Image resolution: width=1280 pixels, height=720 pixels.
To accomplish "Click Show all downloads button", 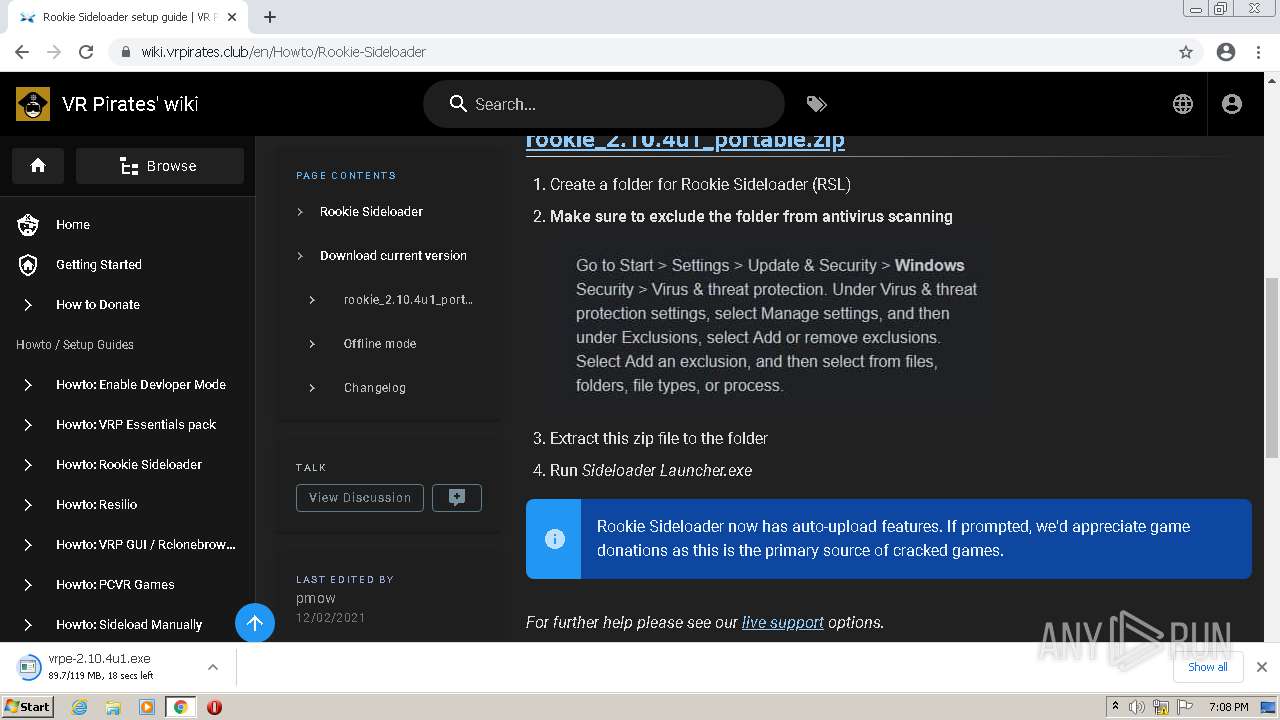I will coord(1207,667).
